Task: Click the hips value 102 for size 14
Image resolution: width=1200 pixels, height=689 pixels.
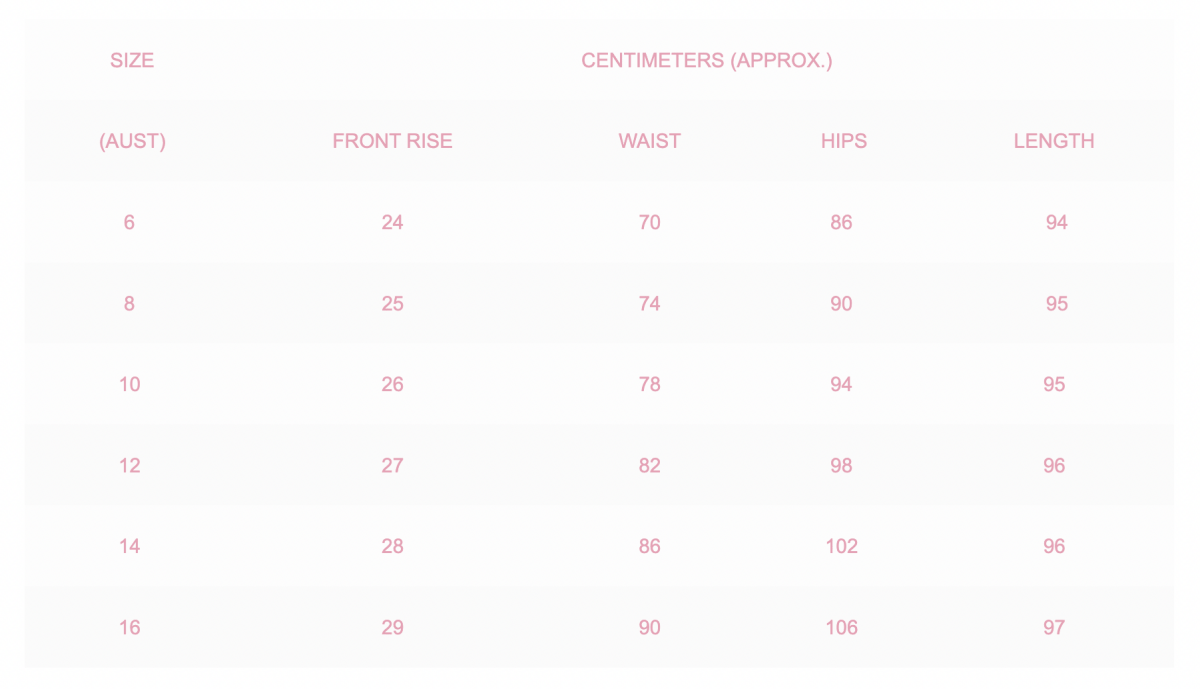Action: pos(841,546)
